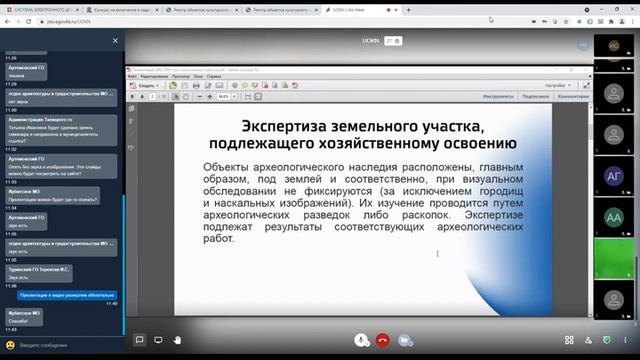Open the security options shield icon
The height and width of the screenshot is (360, 640).
607,340
